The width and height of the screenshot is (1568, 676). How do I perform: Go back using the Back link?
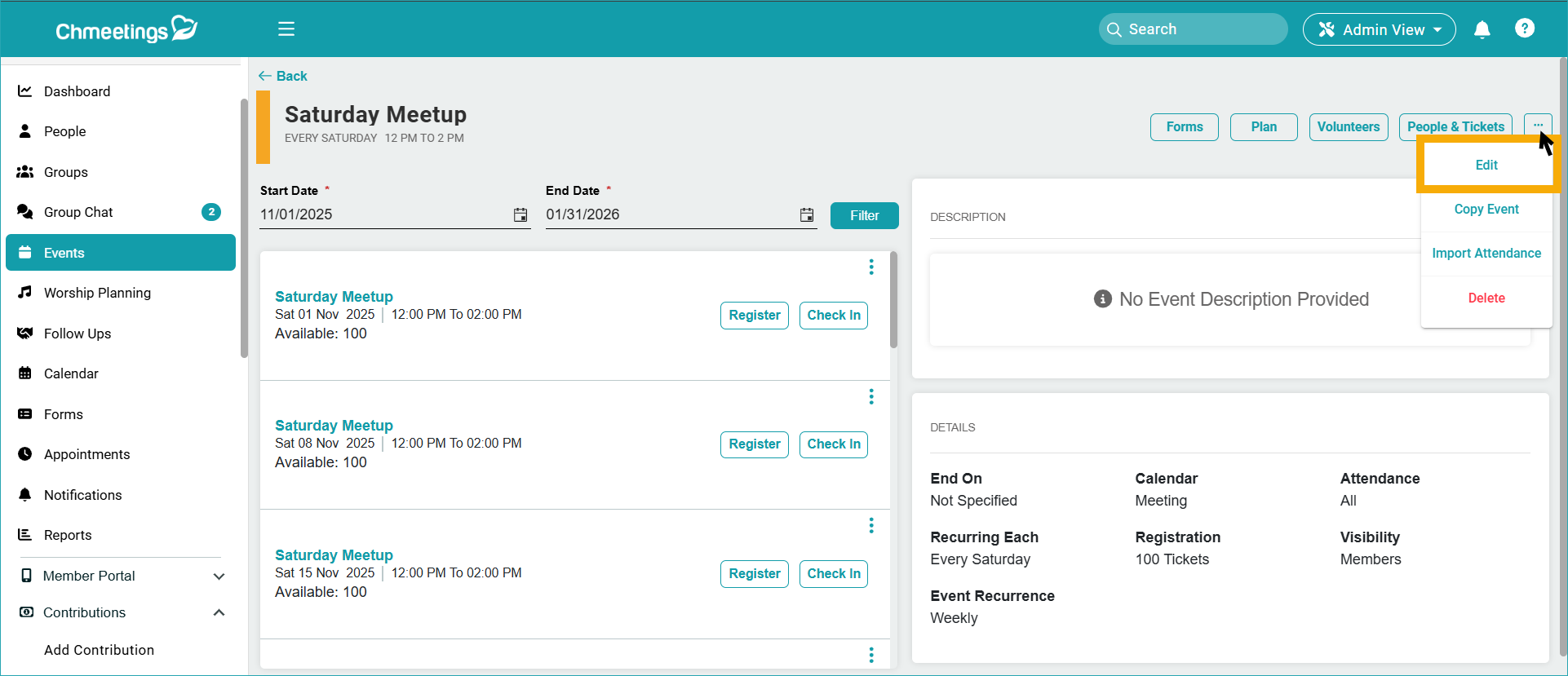point(283,76)
